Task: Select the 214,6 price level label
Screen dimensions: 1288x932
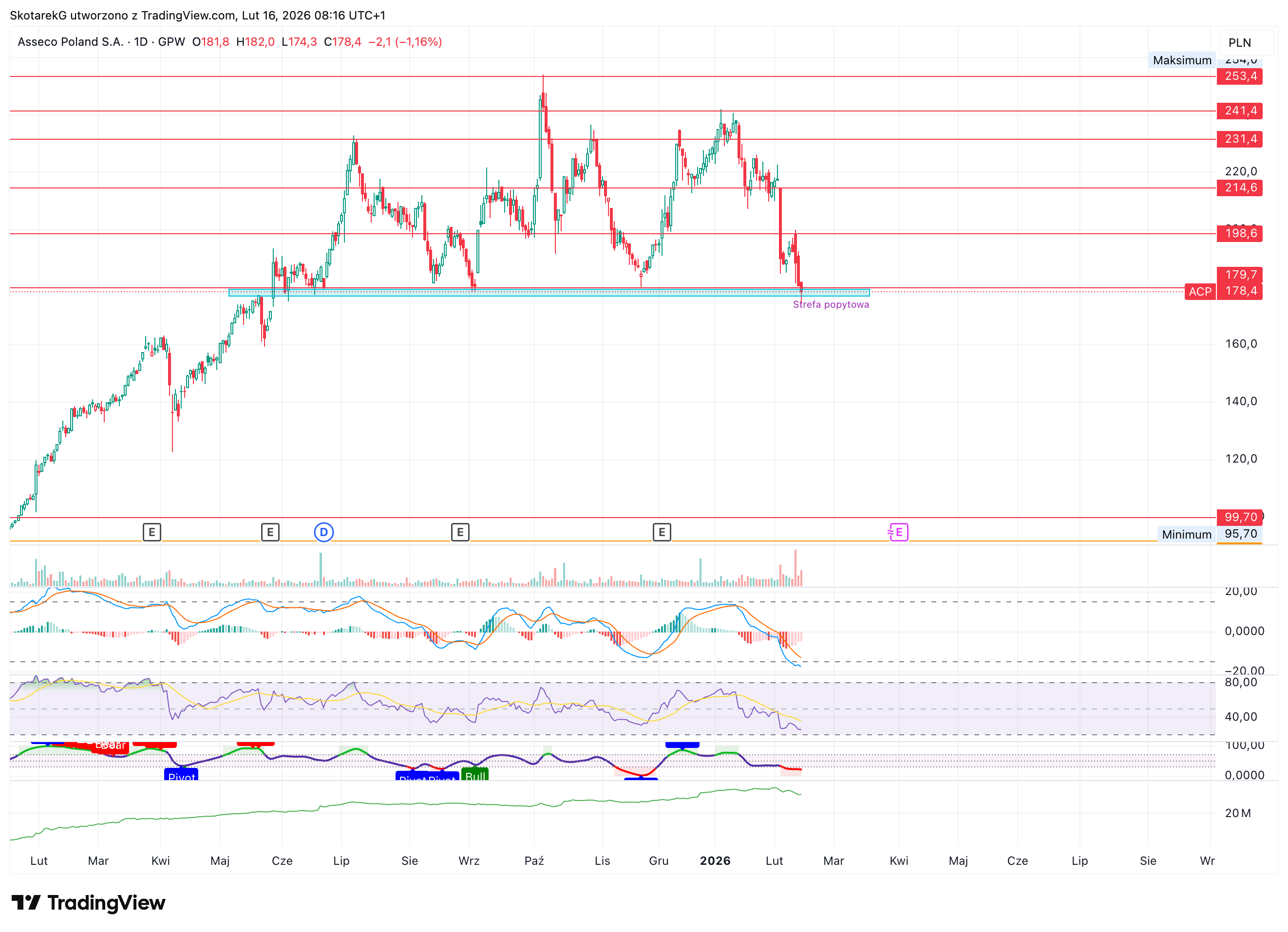Action: (x=1240, y=188)
